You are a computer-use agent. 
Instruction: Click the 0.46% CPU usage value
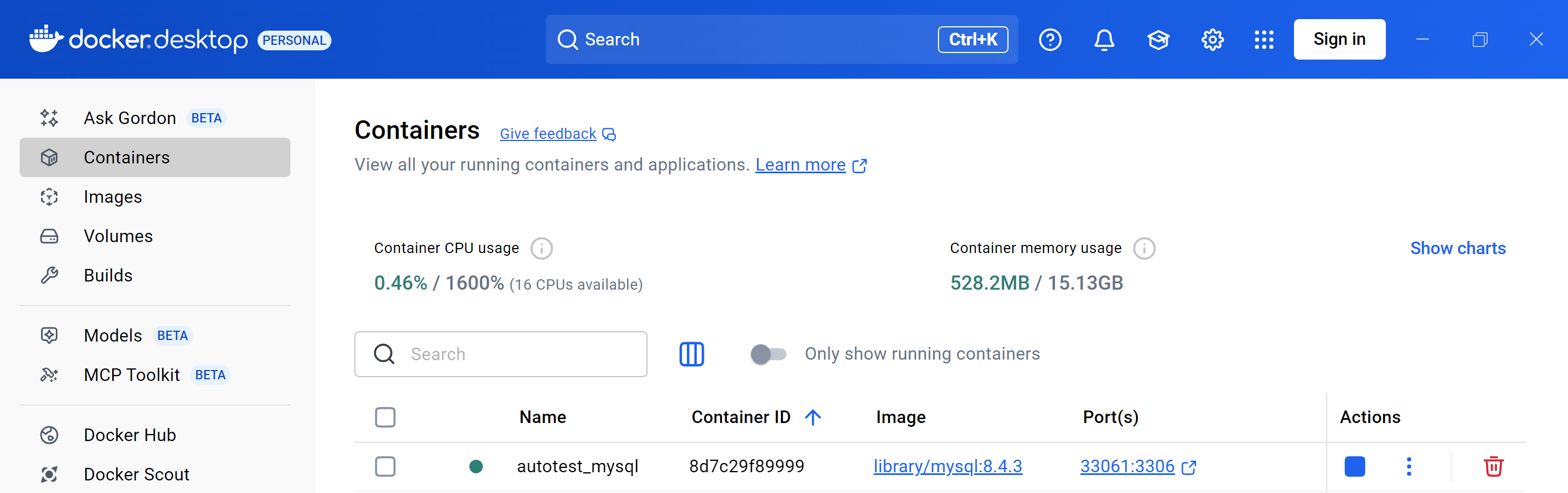[x=400, y=283]
